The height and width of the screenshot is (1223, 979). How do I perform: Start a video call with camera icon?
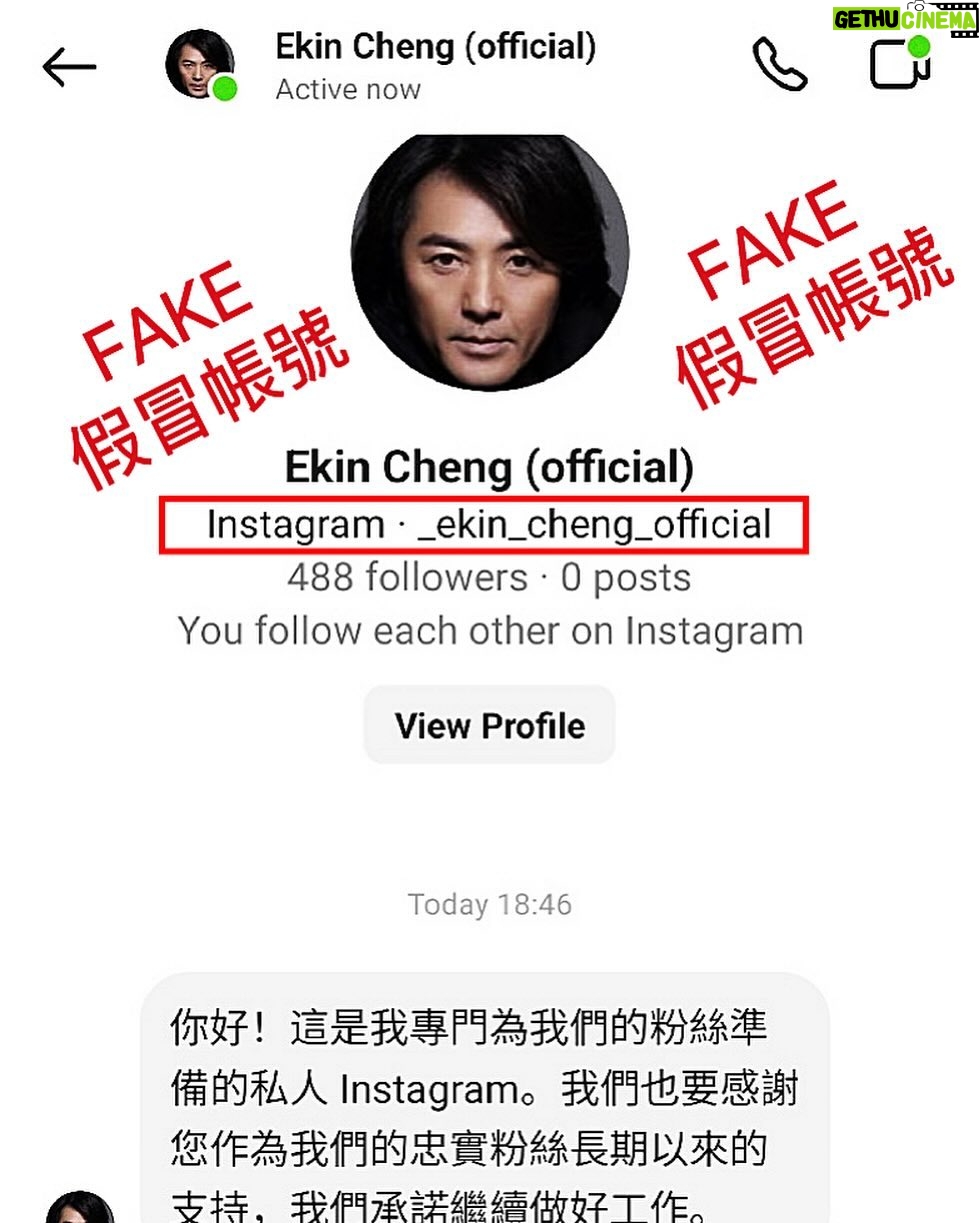900,62
